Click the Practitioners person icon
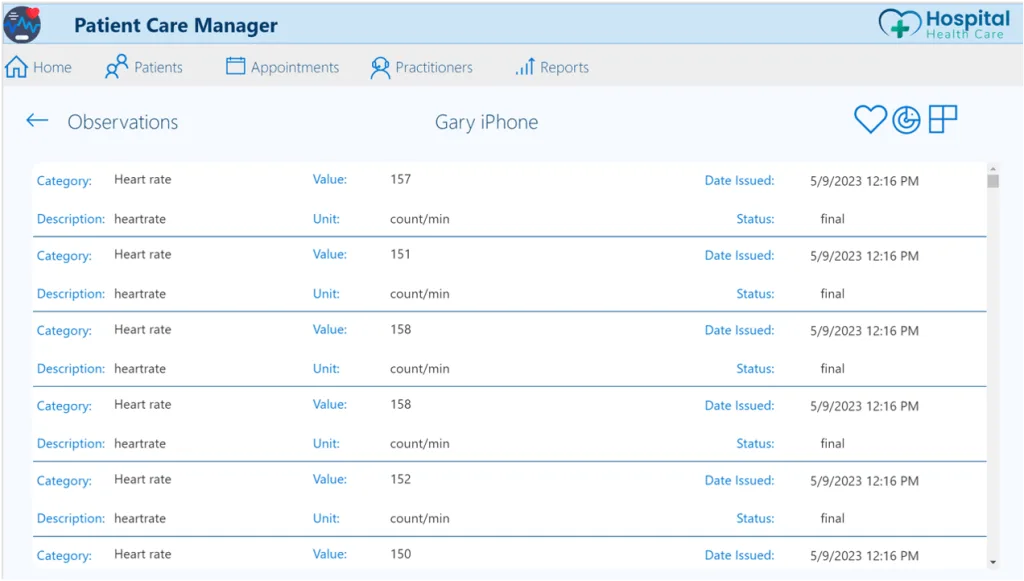The image size is (1024, 581). tap(379, 67)
